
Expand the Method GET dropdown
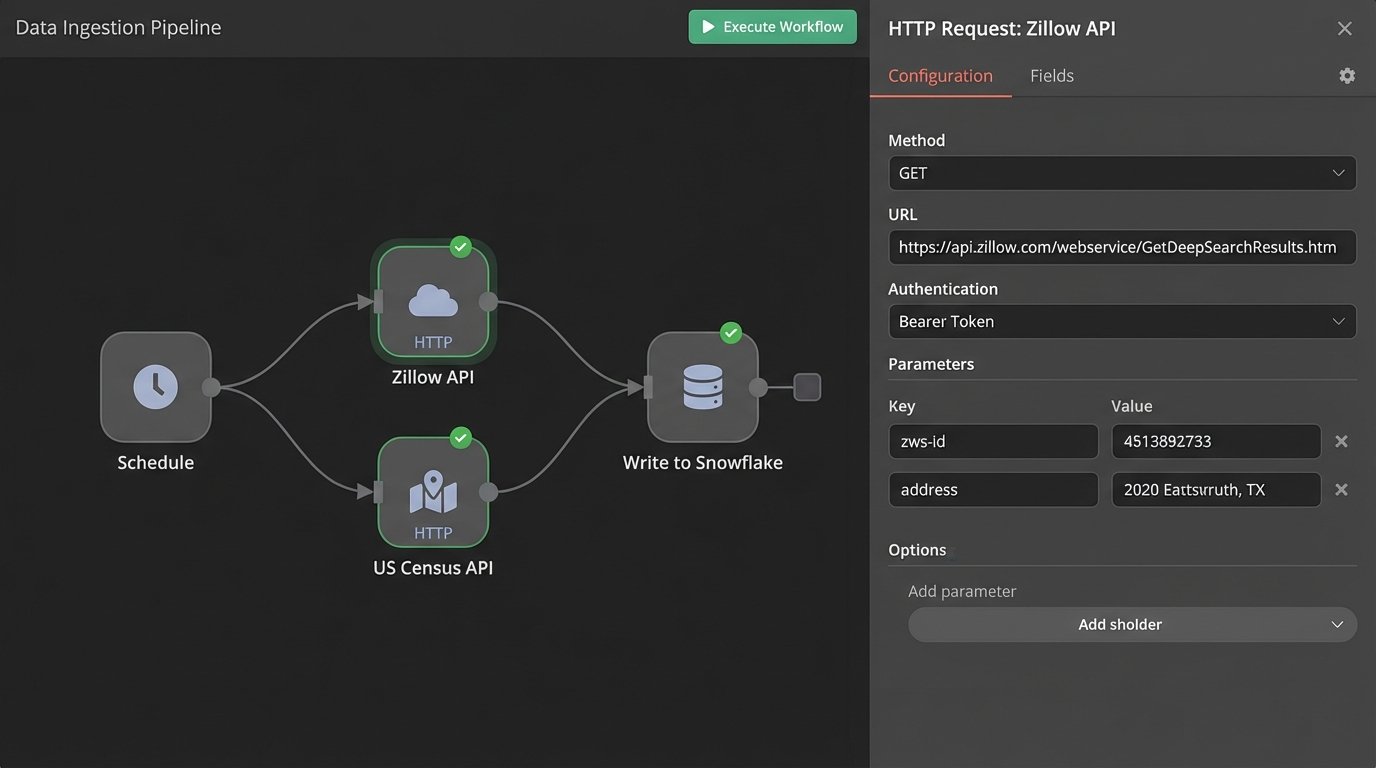click(x=1121, y=173)
